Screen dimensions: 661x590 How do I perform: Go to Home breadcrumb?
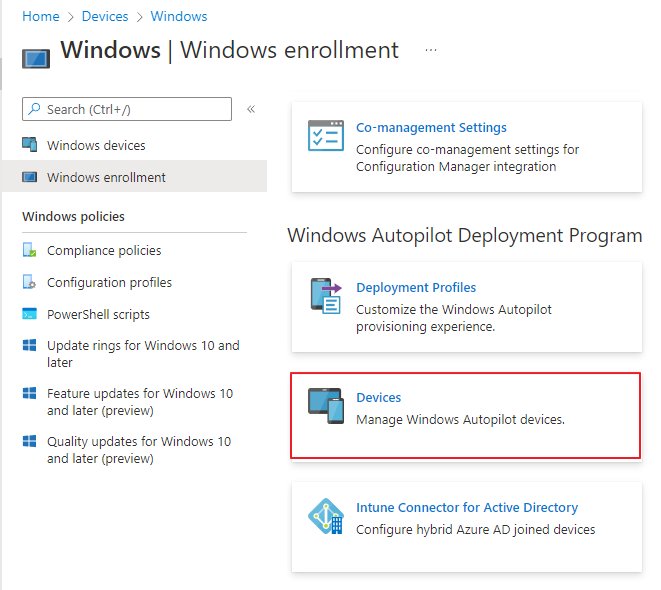41,16
